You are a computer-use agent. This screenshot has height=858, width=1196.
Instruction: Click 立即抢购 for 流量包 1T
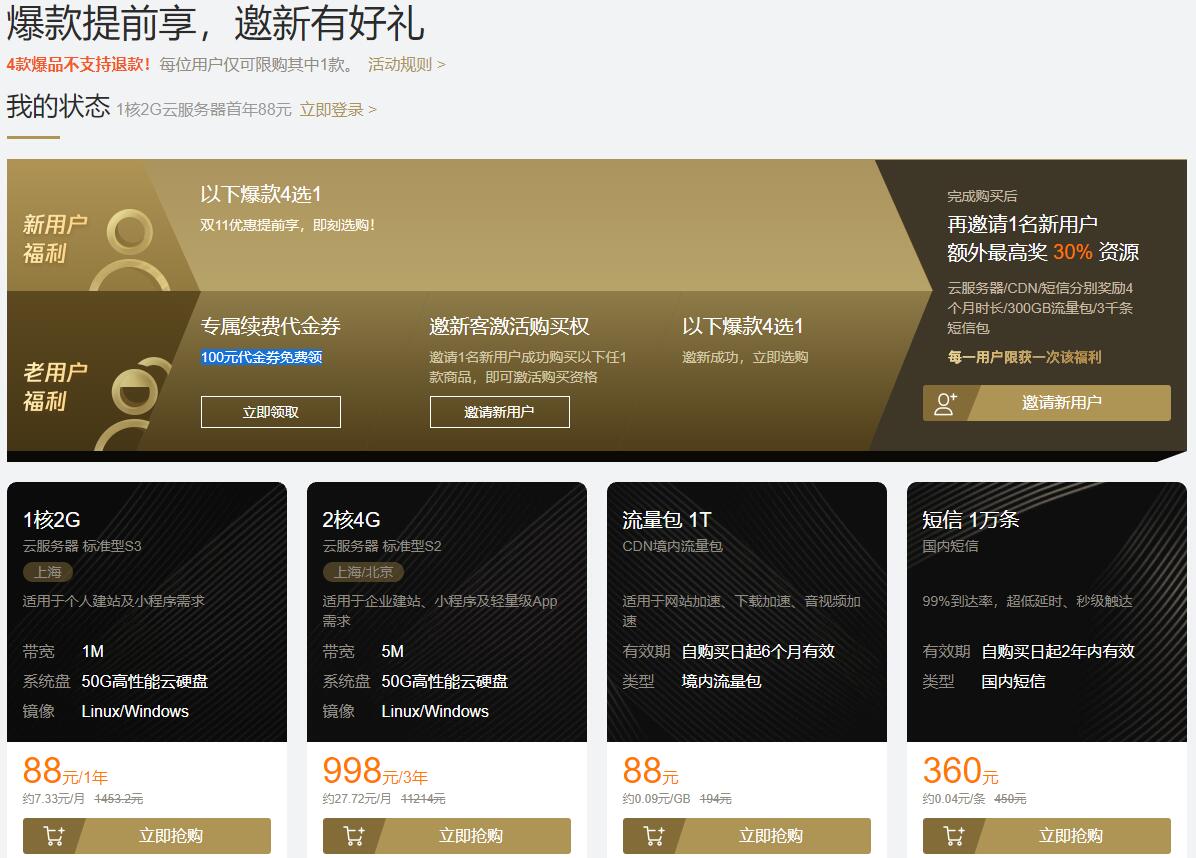(x=747, y=836)
